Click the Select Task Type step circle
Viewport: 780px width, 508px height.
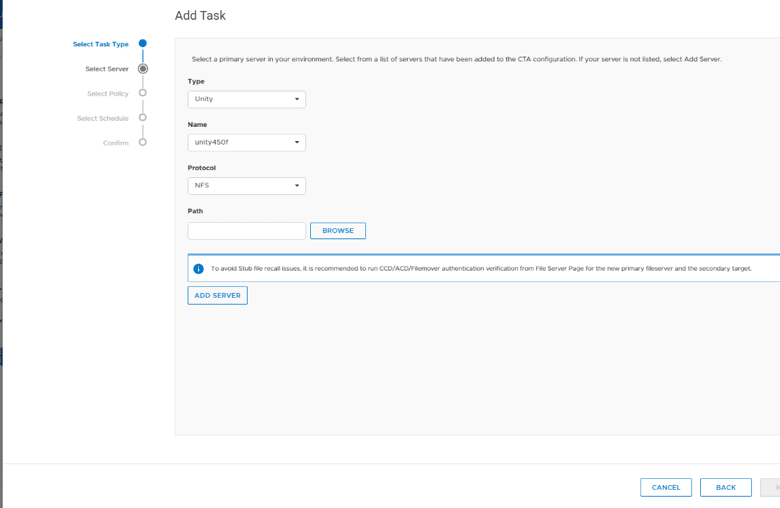pyautogui.click(x=143, y=43)
